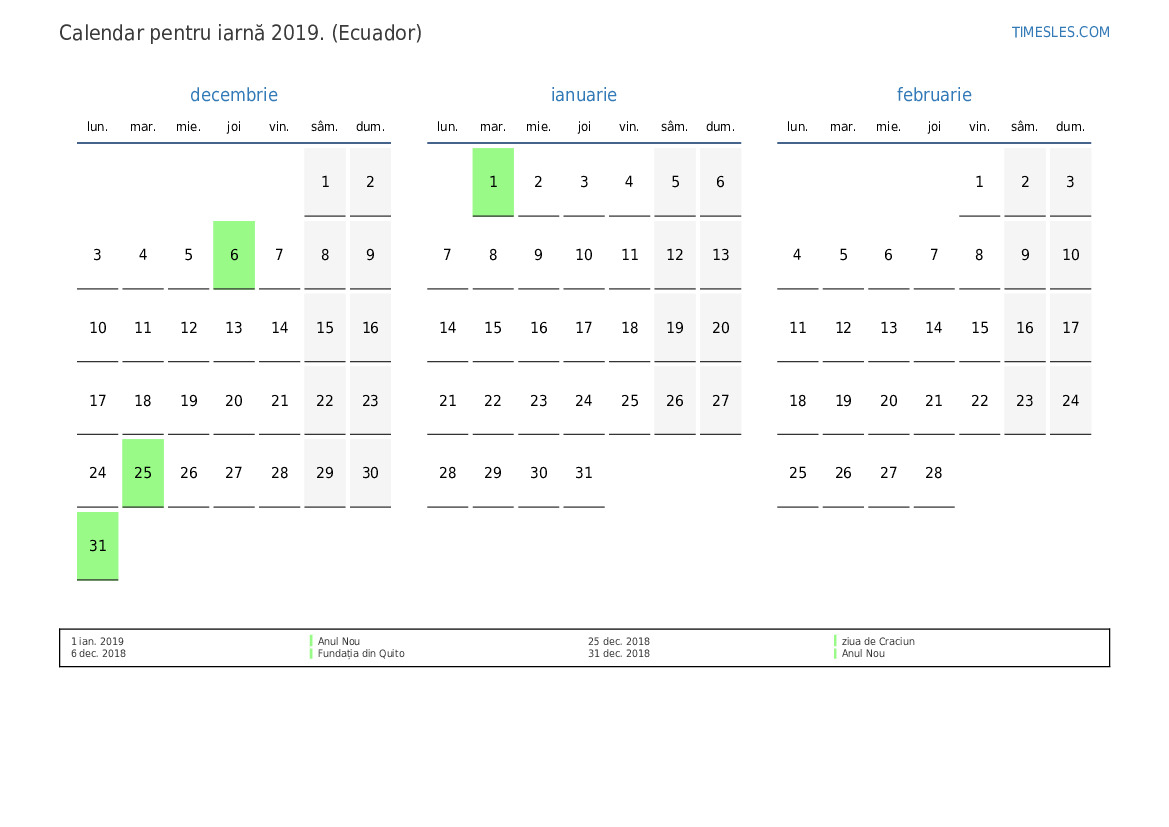
Task: Click the februarie month heading
Action: pos(934,95)
